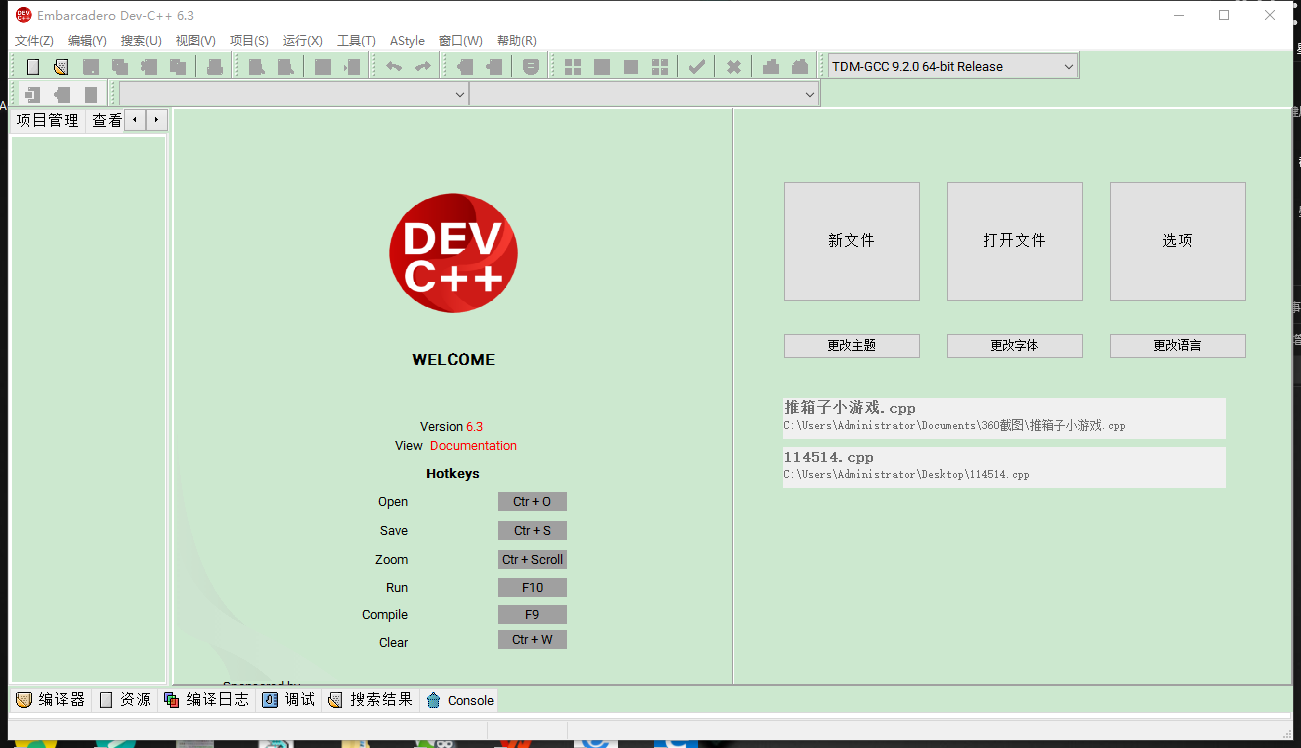Image resolution: width=1301 pixels, height=748 pixels.
Task: Click the Undo arrow toolbar icon
Action: pos(394,67)
